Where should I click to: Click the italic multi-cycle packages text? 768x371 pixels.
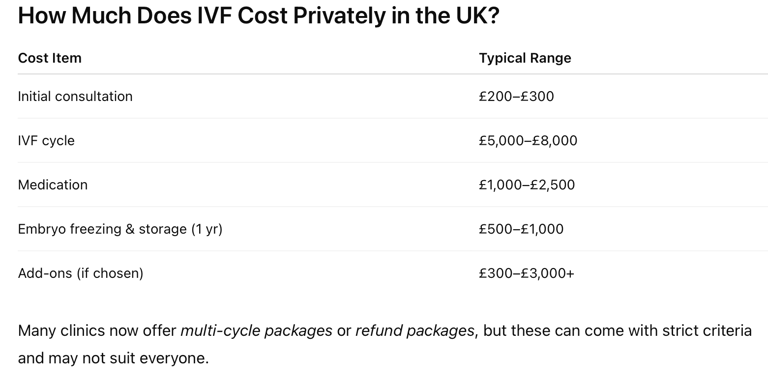(x=256, y=331)
